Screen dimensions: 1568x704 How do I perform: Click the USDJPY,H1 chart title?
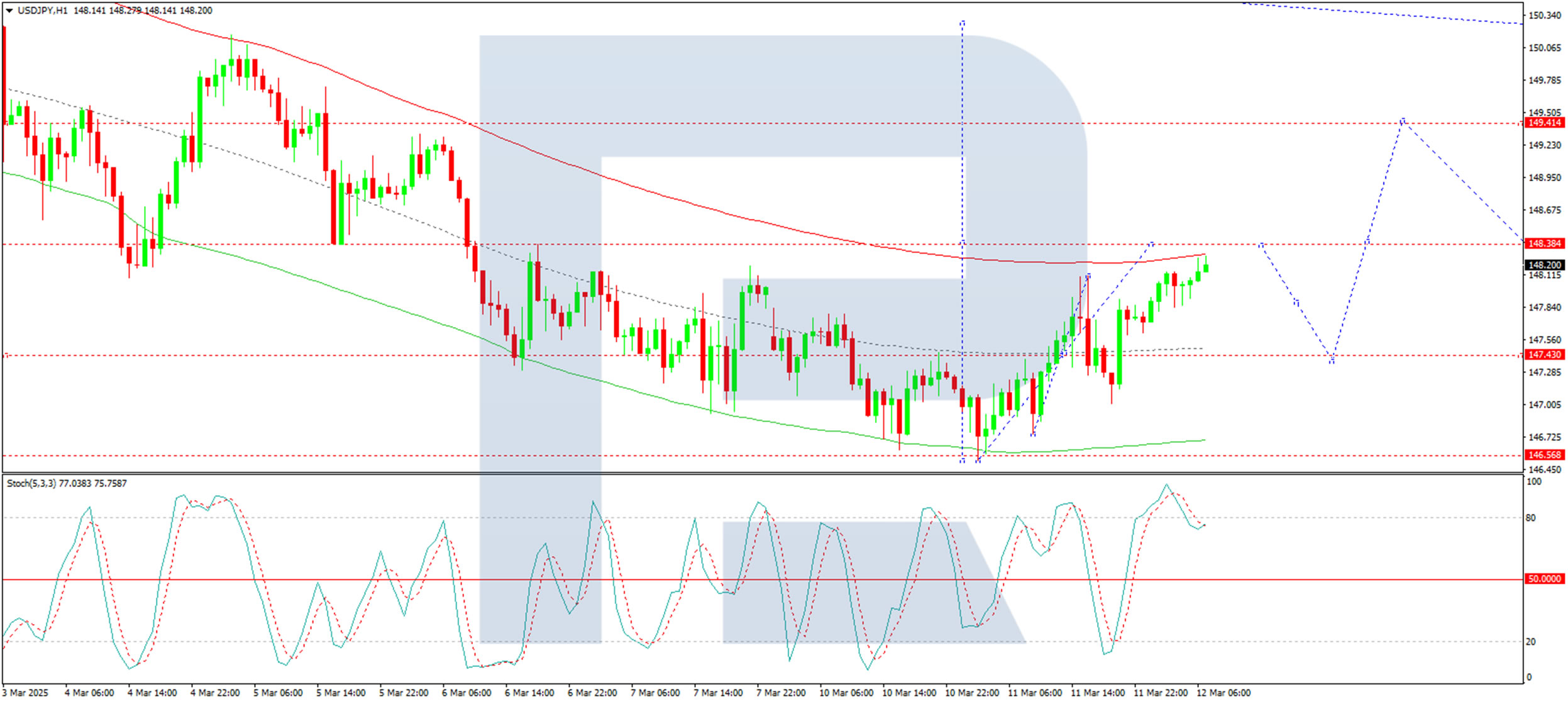pos(43,11)
